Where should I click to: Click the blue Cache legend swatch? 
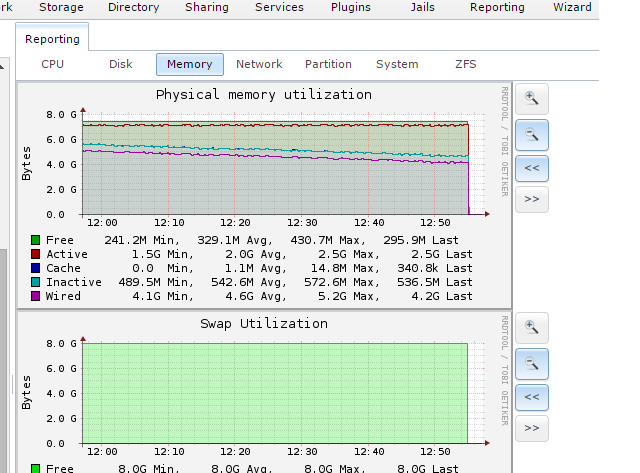(36, 268)
